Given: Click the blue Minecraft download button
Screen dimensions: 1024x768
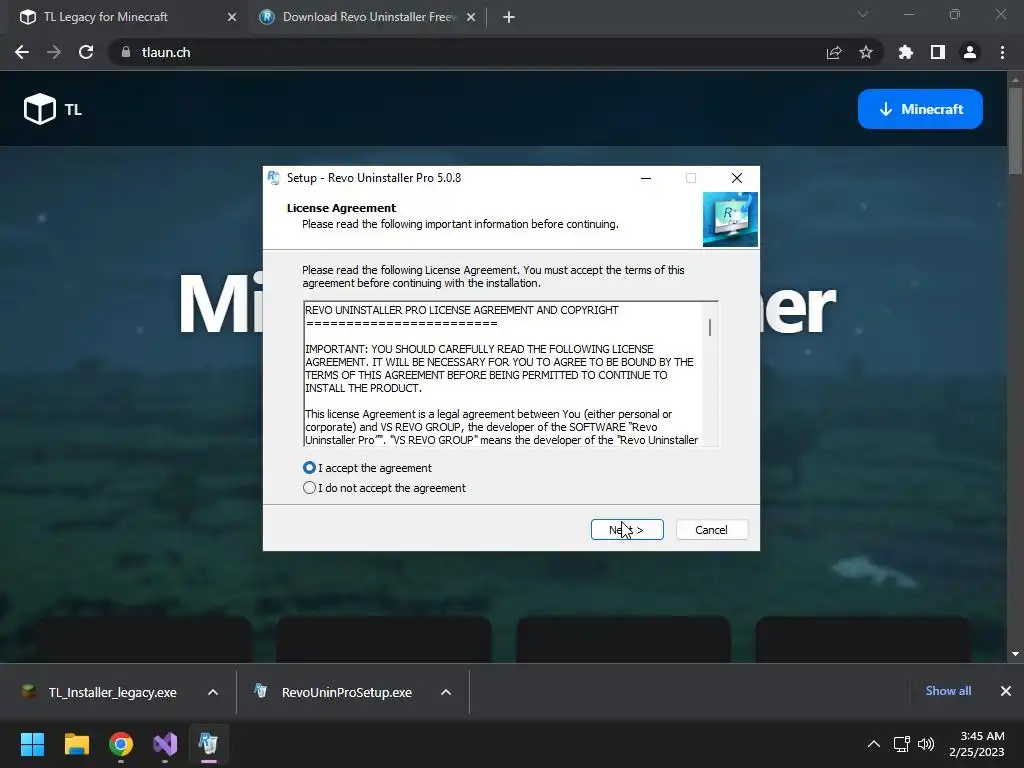Looking at the screenshot, I should pyautogui.click(x=920, y=109).
